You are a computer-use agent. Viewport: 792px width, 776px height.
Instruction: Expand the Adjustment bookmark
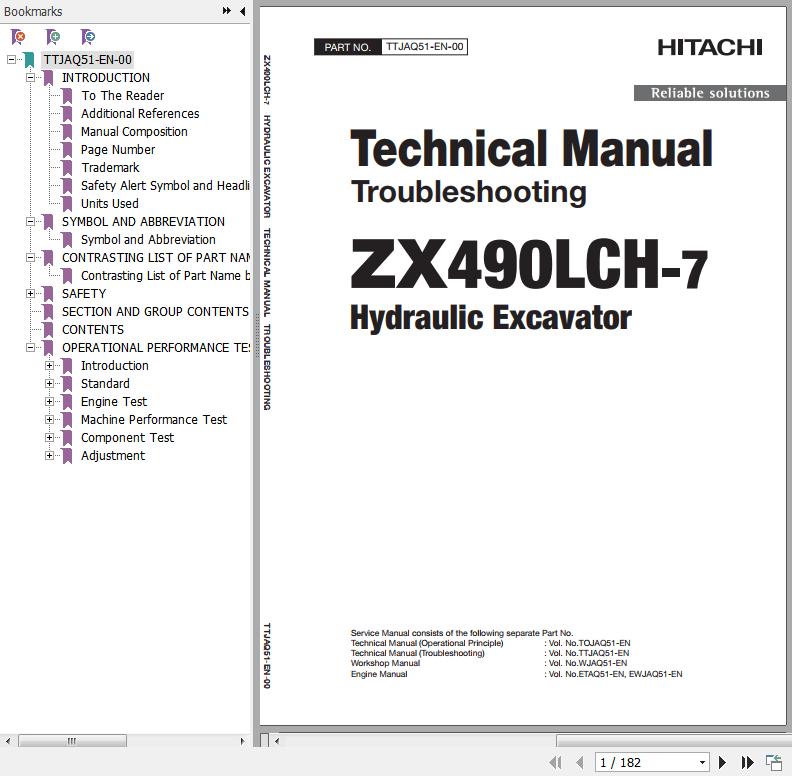pos(49,456)
